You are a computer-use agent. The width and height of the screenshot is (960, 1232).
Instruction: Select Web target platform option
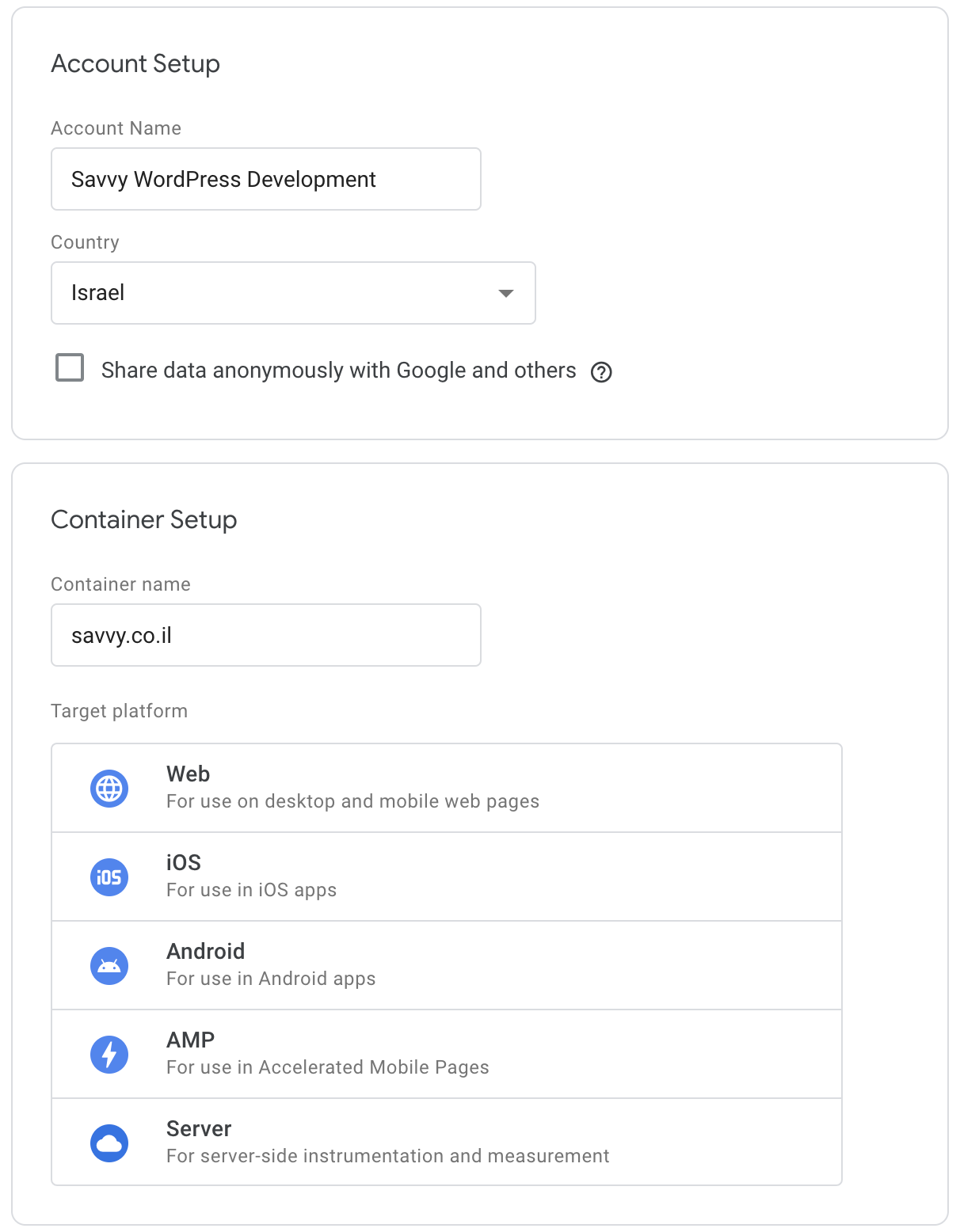coord(447,788)
